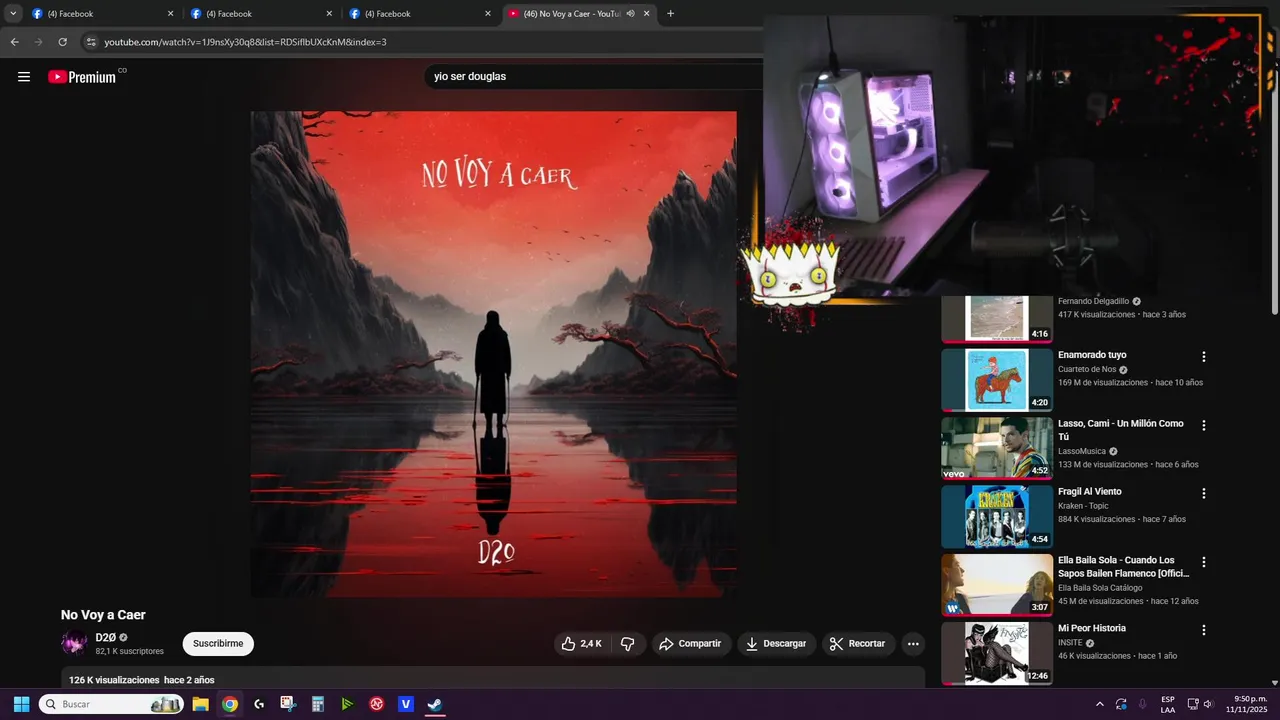Open more actions three-dot button under video
The height and width of the screenshot is (720, 1280).
click(913, 644)
